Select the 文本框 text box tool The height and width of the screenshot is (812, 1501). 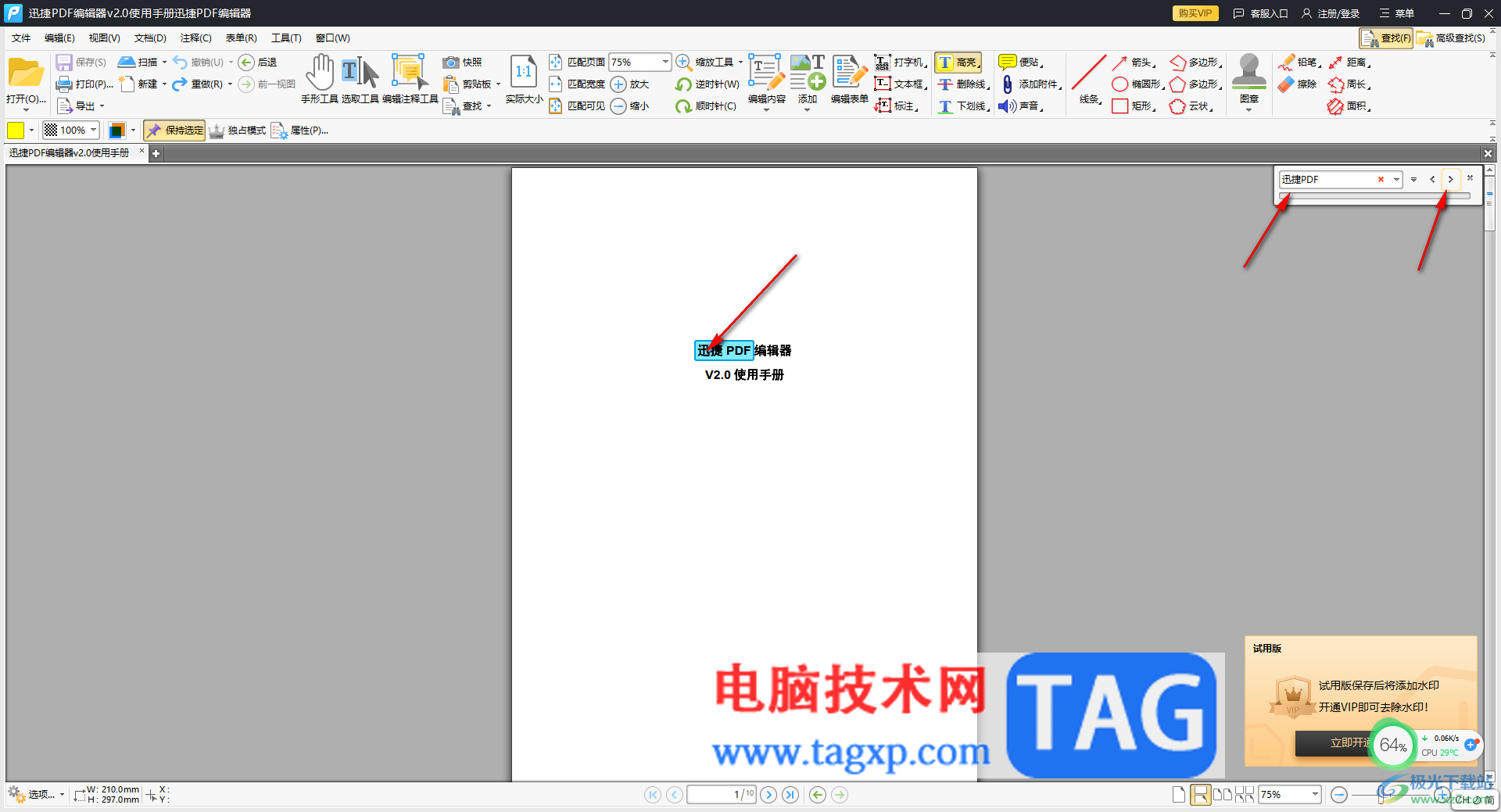coord(901,84)
